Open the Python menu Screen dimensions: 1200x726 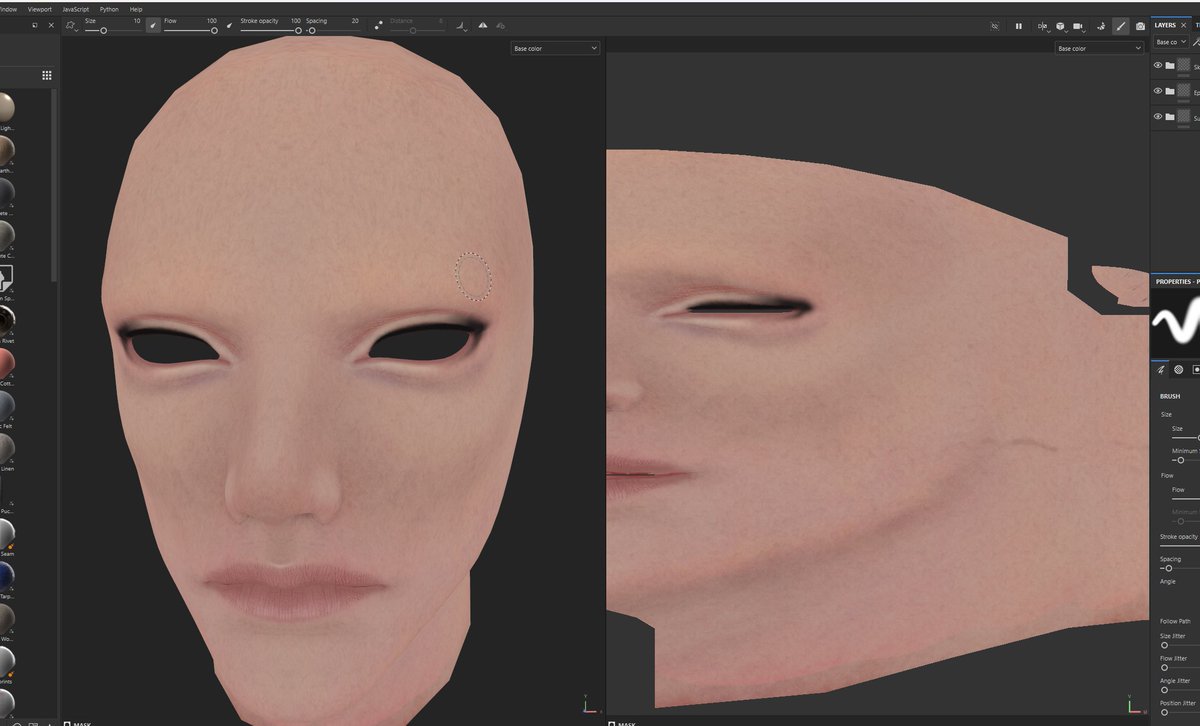(x=108, y=8)
